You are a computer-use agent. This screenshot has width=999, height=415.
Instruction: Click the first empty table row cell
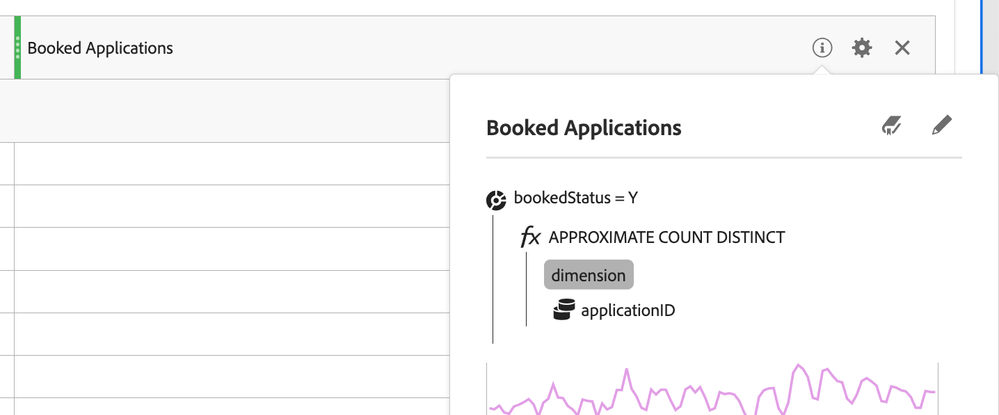(x=230, y=163)
